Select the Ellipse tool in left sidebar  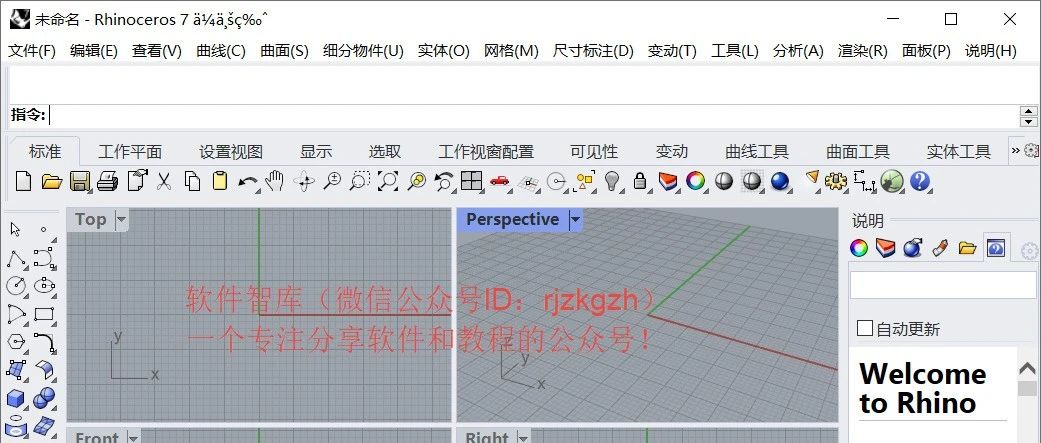44,286
